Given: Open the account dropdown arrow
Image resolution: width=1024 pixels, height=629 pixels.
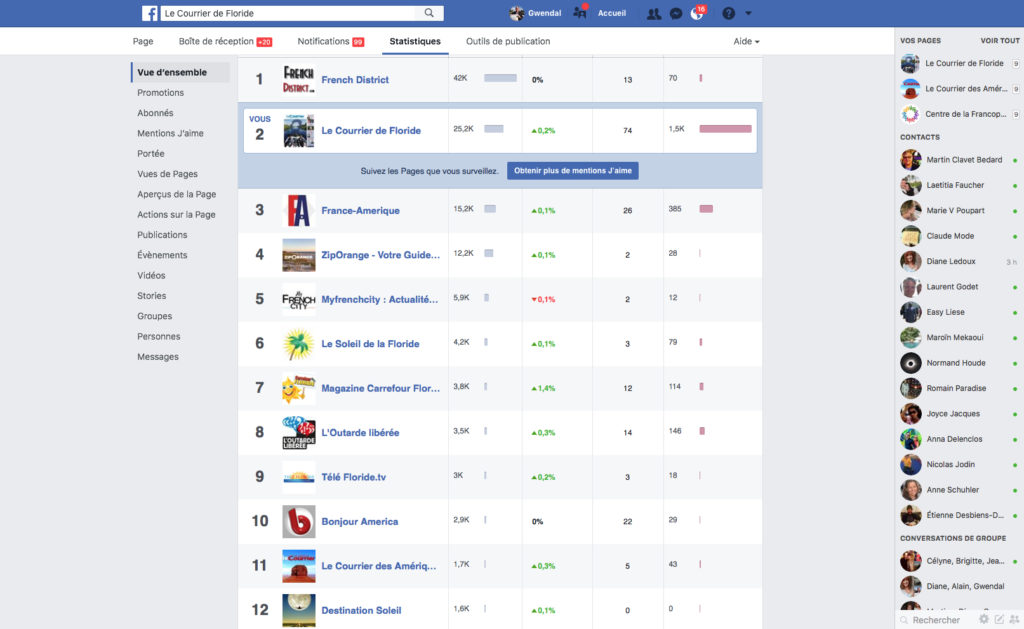Looking at the screenshot, I should point(748,13).
